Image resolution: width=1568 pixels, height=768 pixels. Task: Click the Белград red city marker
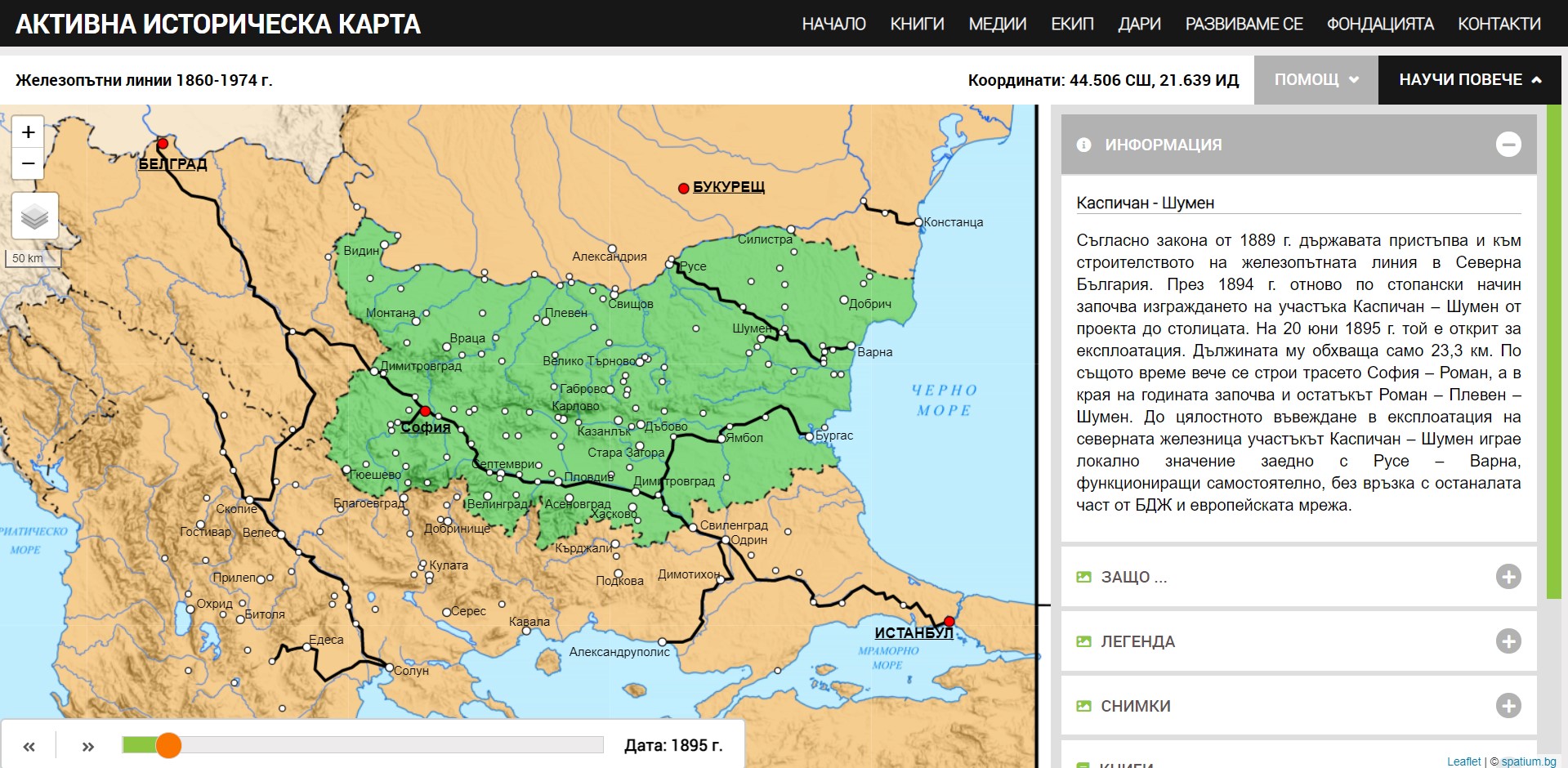click(163, 144)
